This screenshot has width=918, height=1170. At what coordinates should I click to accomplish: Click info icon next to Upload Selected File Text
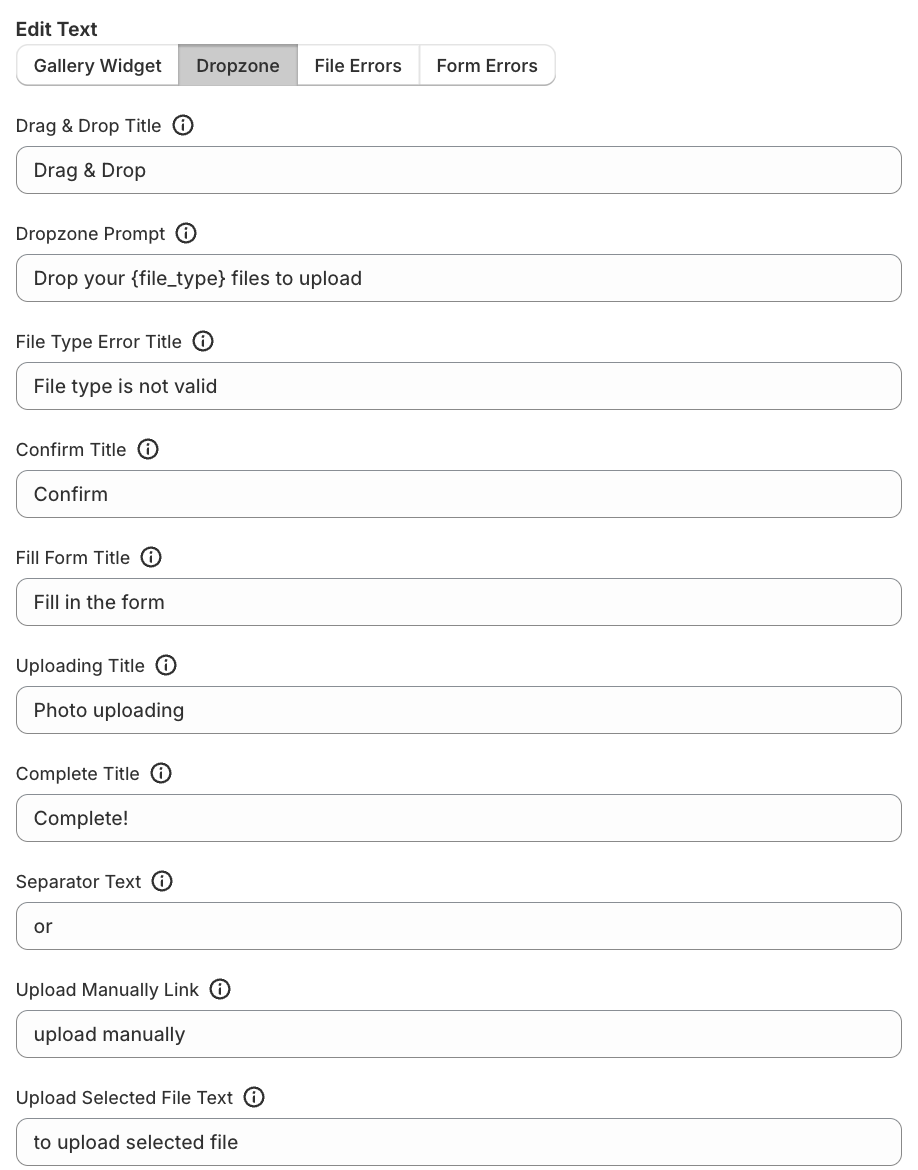pos(254,1098)
